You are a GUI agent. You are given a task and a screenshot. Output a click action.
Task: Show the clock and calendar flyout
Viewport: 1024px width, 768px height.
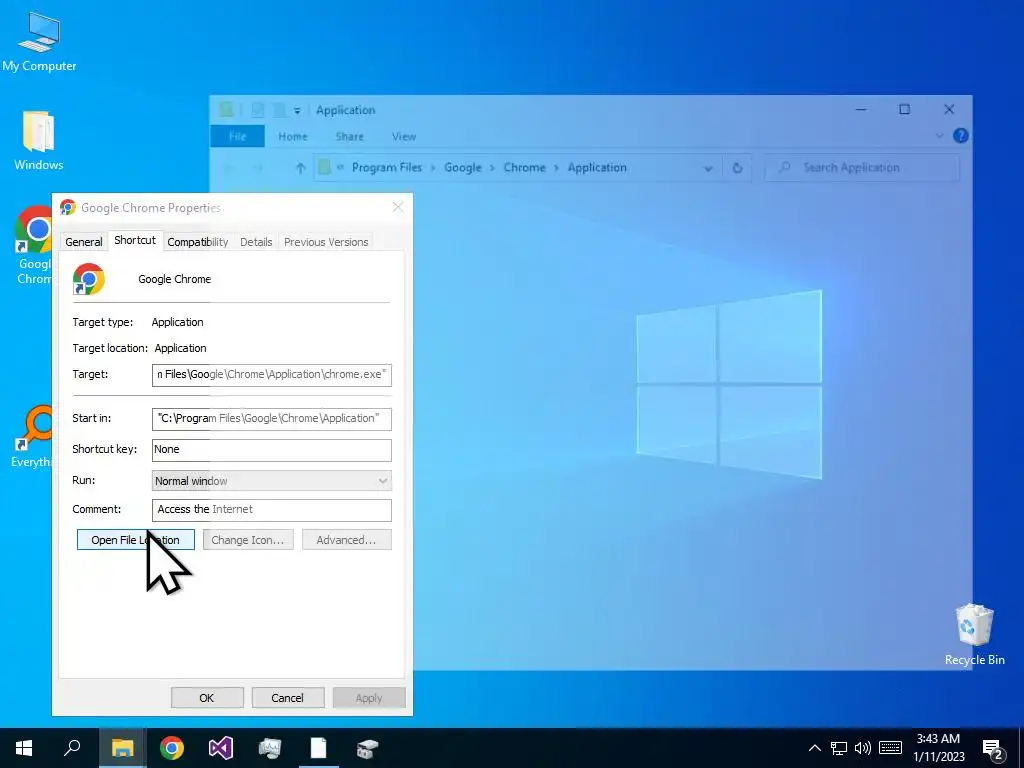pos(938,748)
